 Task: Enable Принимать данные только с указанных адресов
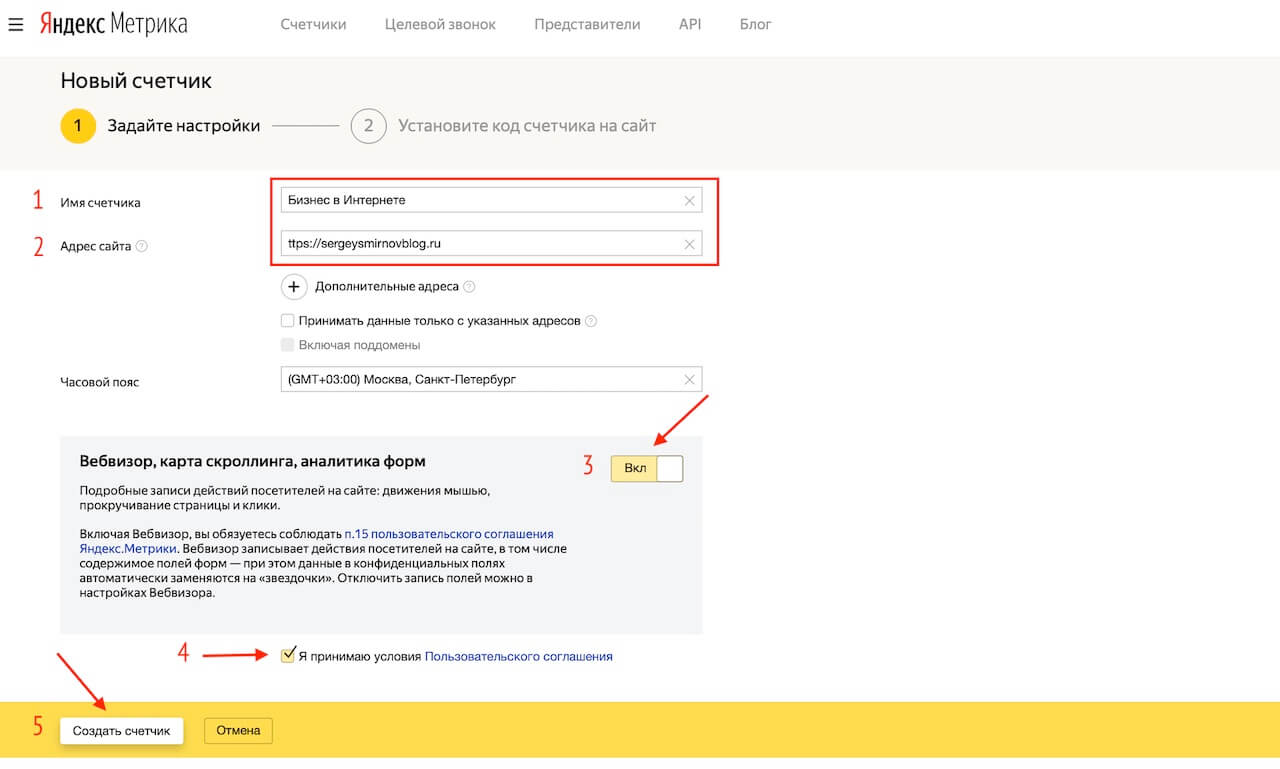click(288, 321)
